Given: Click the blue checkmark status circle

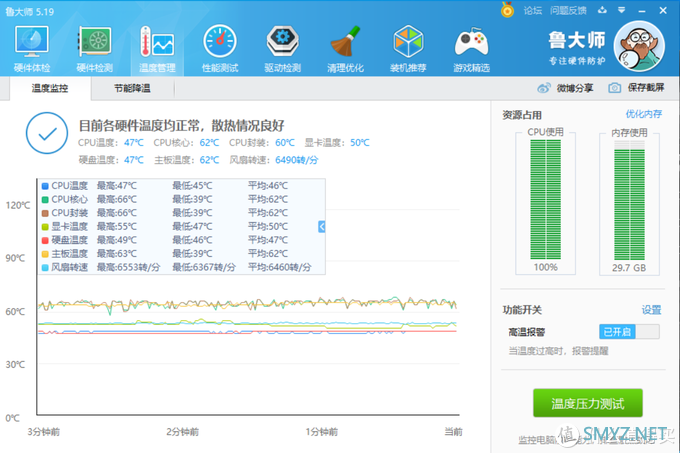Looking at the screenshot, I should point(47,133).
